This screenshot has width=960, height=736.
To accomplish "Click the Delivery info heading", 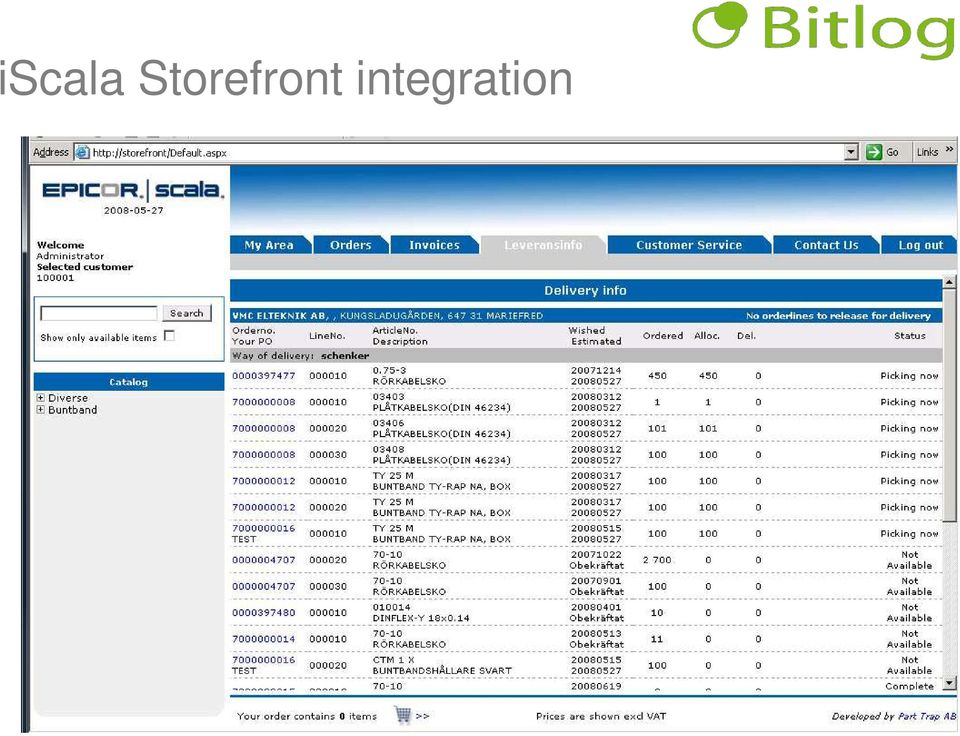I will coord(585,291).
